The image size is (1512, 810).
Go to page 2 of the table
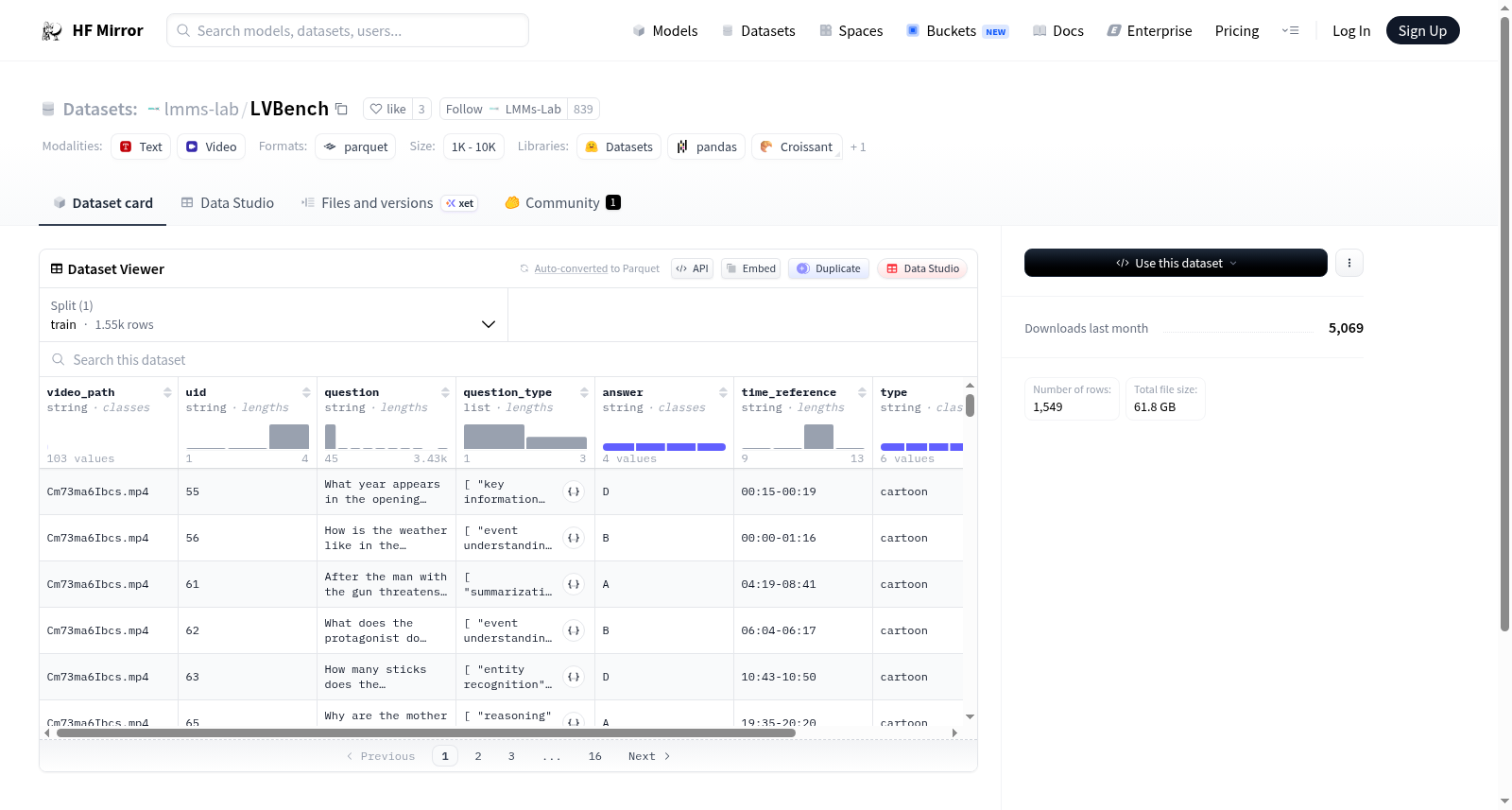[478, 756]
